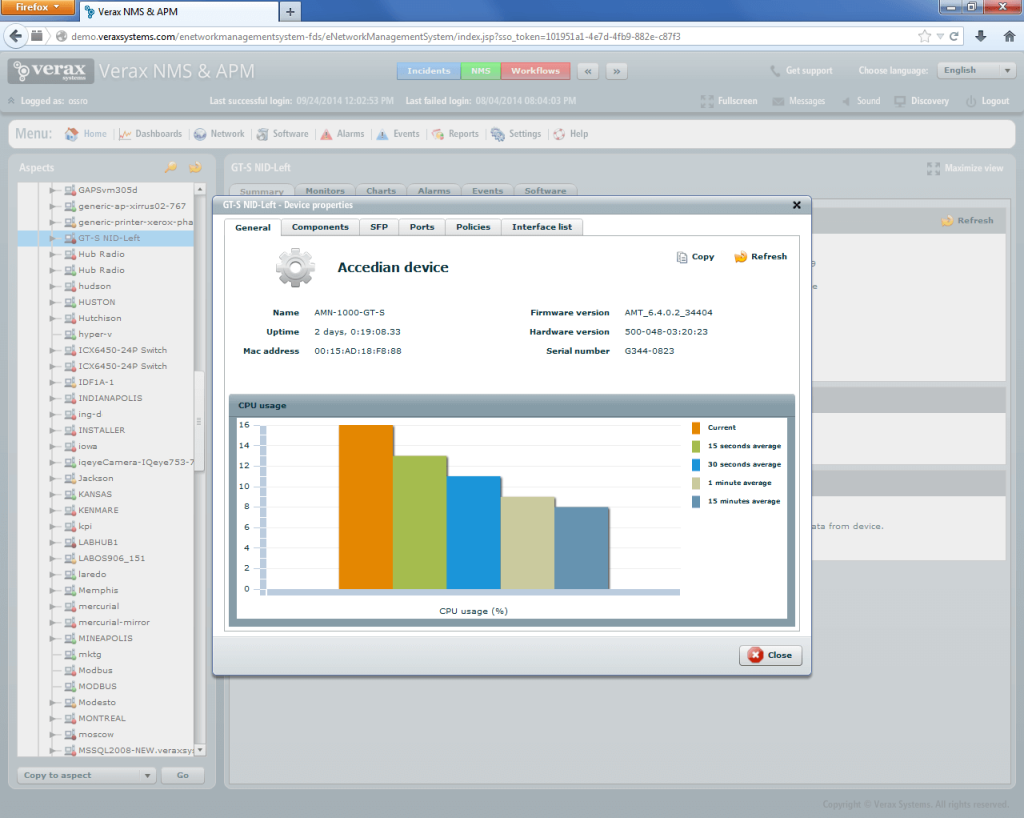
Task: Expand the hudson tree node
Action: 52,286
